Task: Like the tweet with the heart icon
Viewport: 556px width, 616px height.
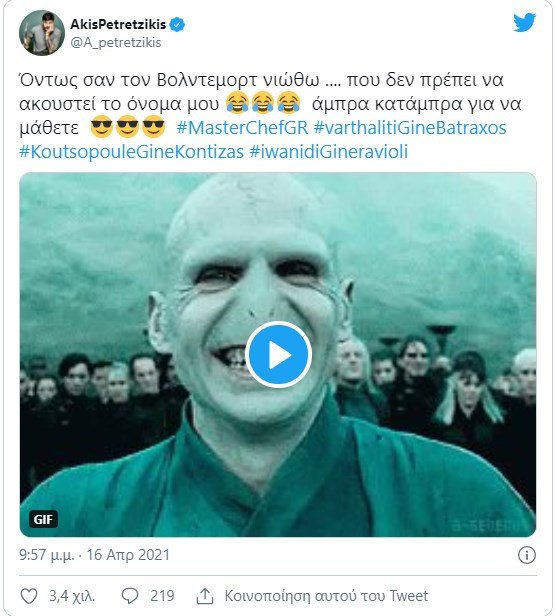Action: (29, 596)
